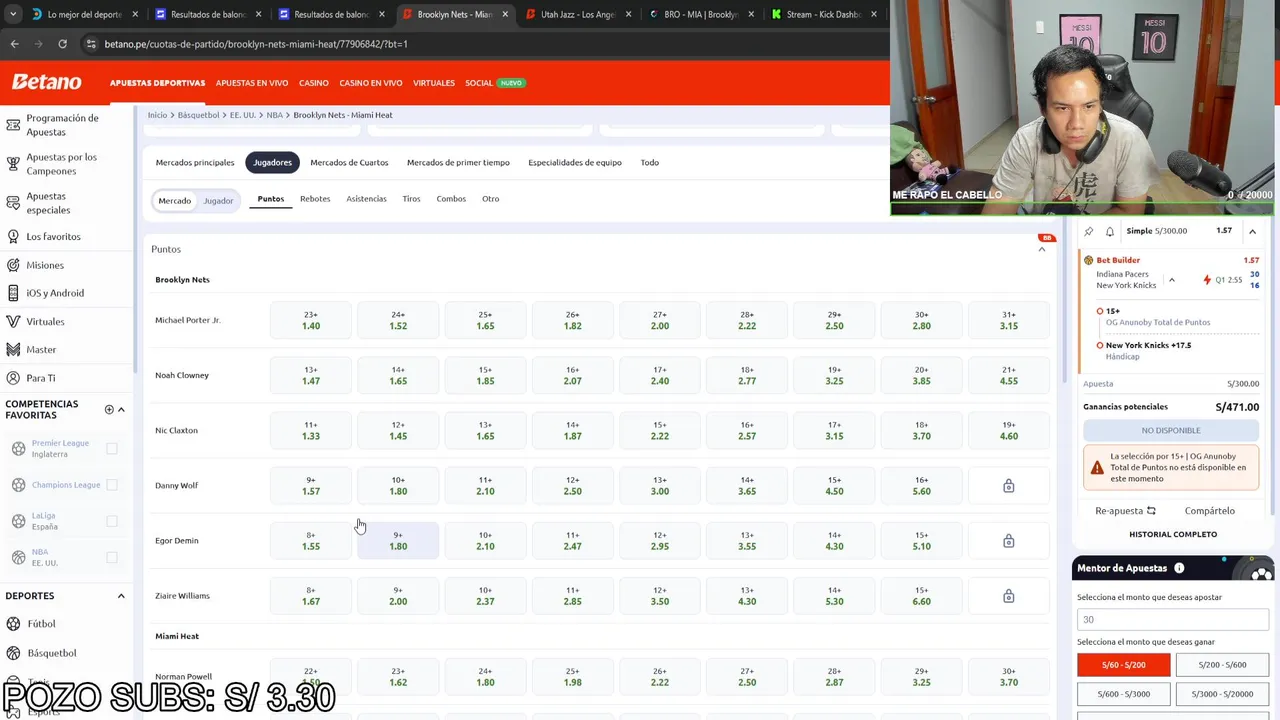Collapse the Competencias Favoritas section
1280x720 pixels.
[121, 409]
